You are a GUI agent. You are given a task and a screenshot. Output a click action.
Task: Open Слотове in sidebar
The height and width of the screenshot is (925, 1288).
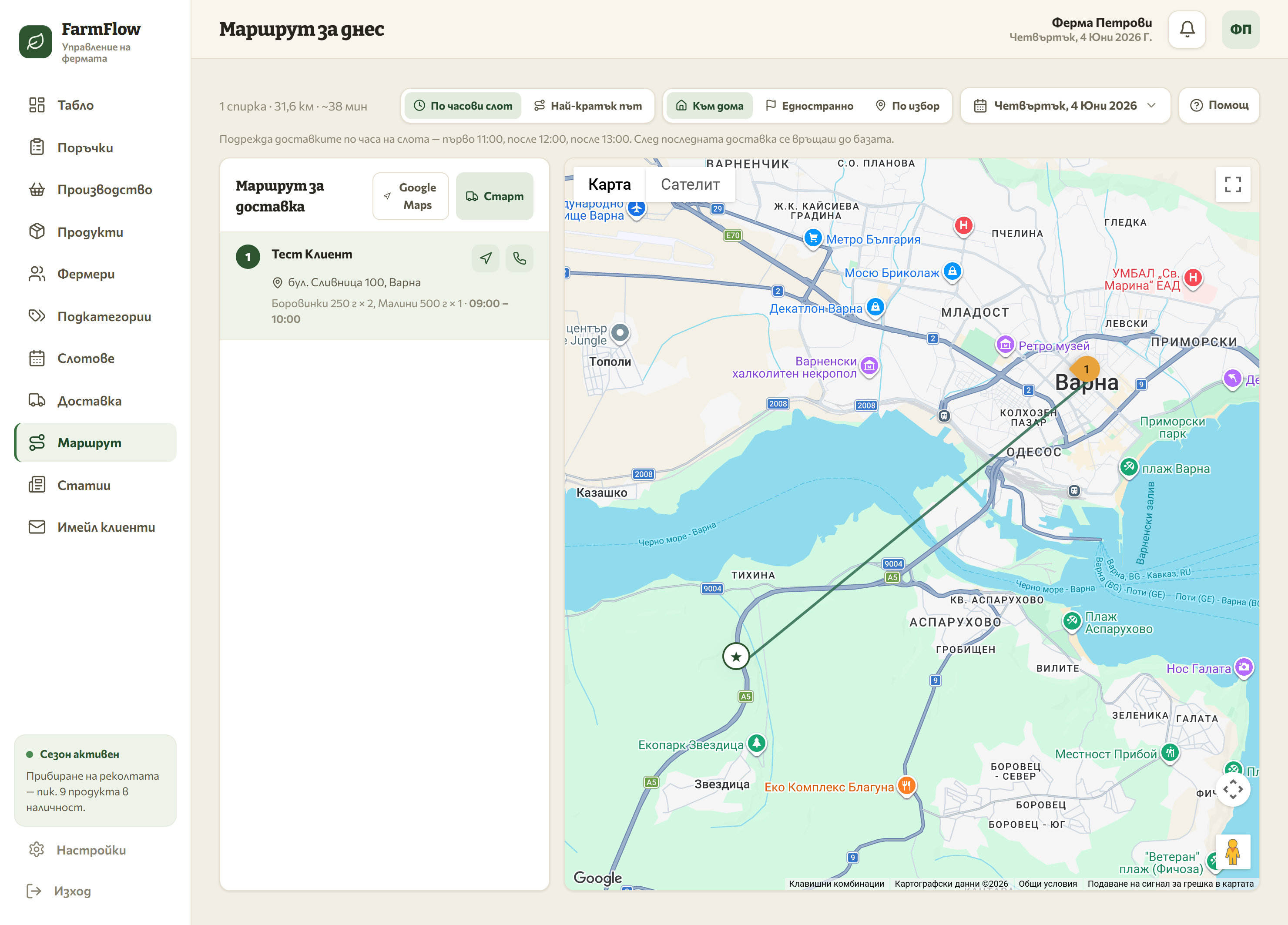click(x=95, y=359)
